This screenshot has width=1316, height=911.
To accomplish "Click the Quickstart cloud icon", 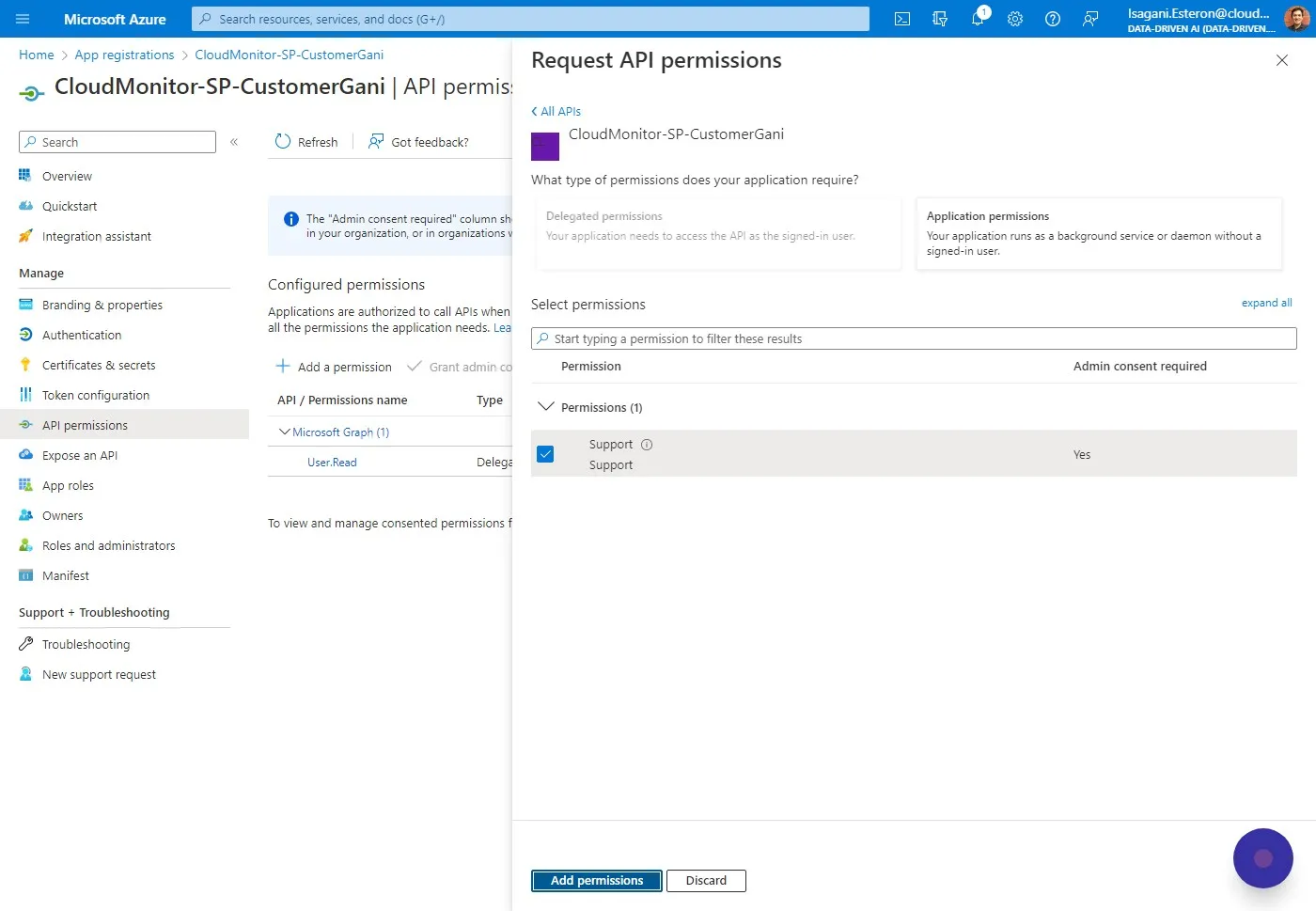I will 25,206.
